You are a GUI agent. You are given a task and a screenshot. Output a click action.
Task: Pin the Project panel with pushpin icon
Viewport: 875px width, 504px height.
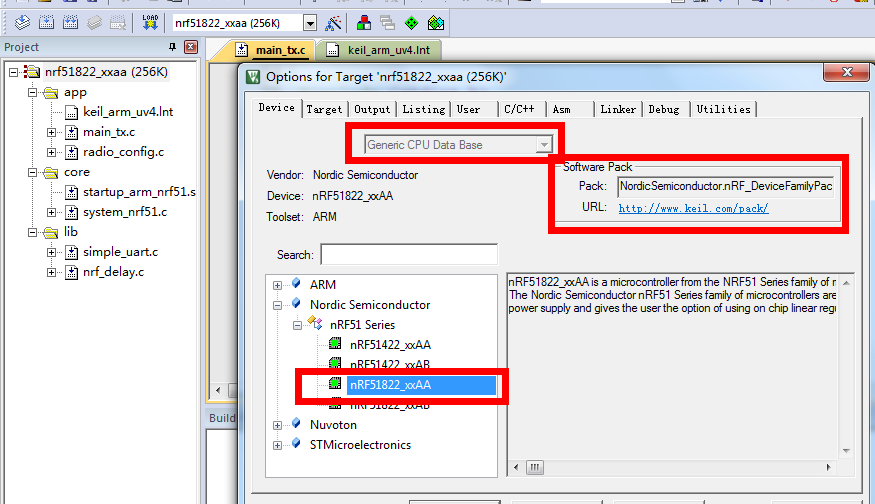[x=172, y=47]
